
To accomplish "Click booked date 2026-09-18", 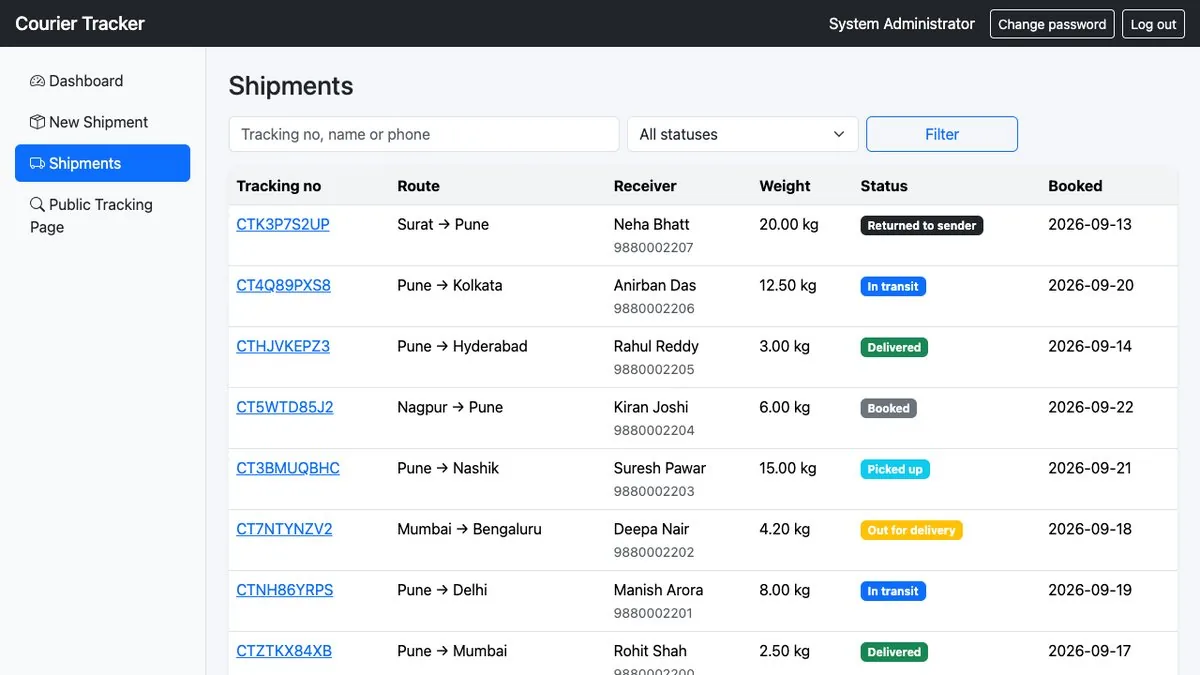I will 1090,529.
